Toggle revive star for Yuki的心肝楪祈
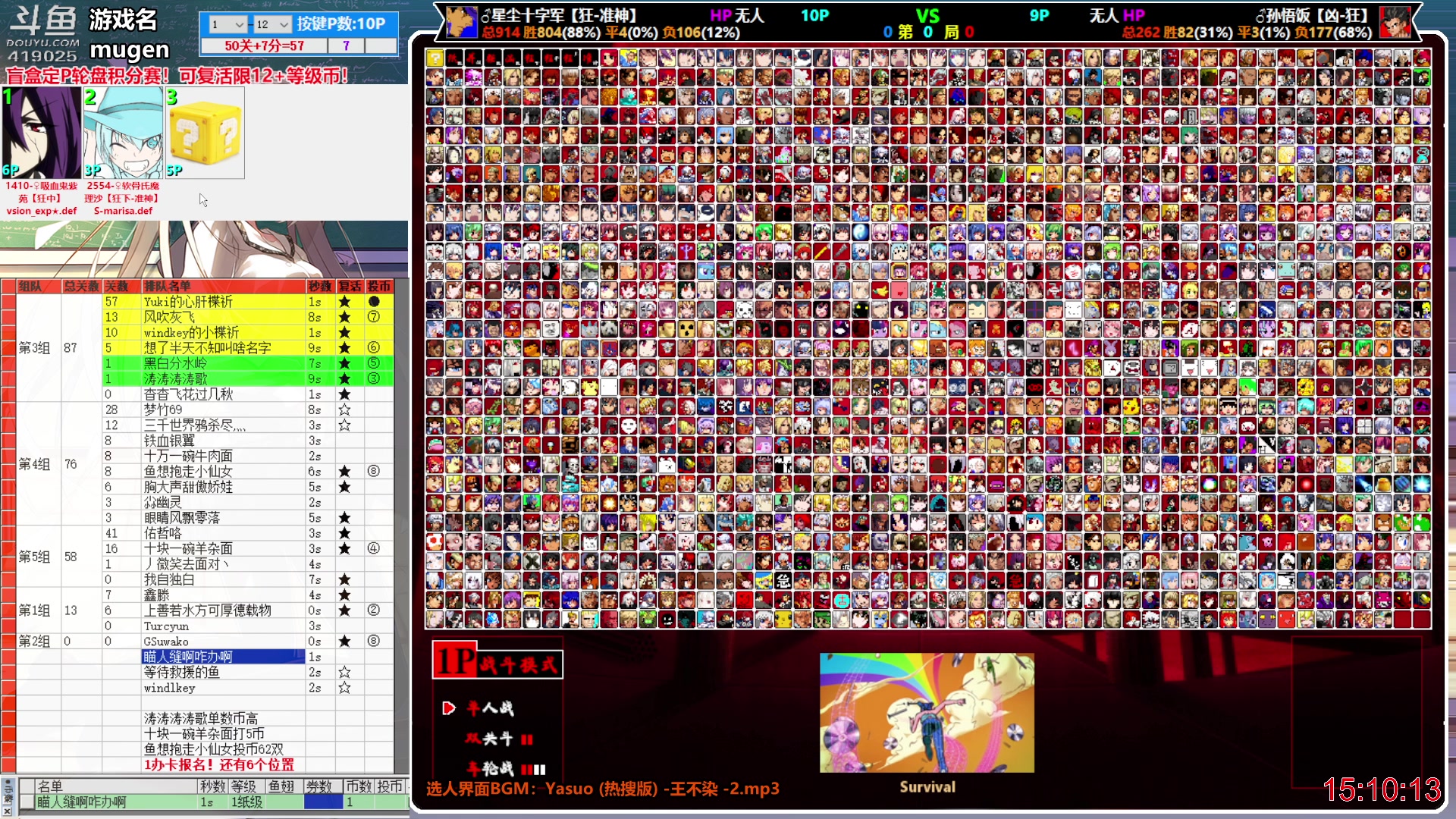This screenshot has height=819, width=1456. tap(344, 302)
